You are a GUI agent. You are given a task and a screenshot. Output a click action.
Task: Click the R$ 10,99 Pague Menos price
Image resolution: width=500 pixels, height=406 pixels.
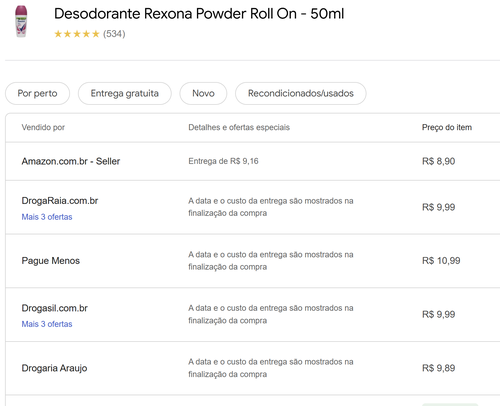(x=441, y=261)
